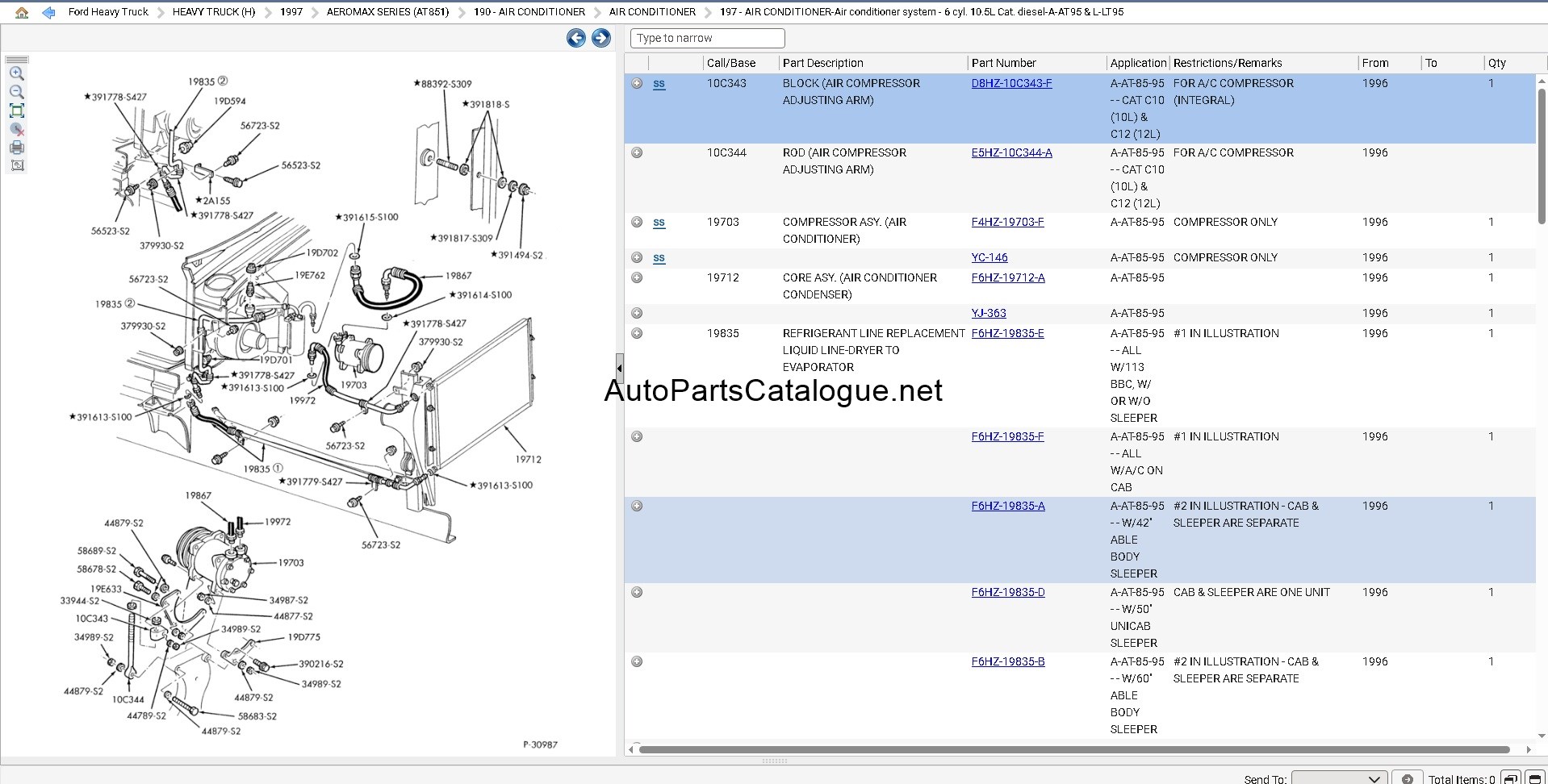
Task: Open the Send To dropdown
Action: (x=1339, y=778)
